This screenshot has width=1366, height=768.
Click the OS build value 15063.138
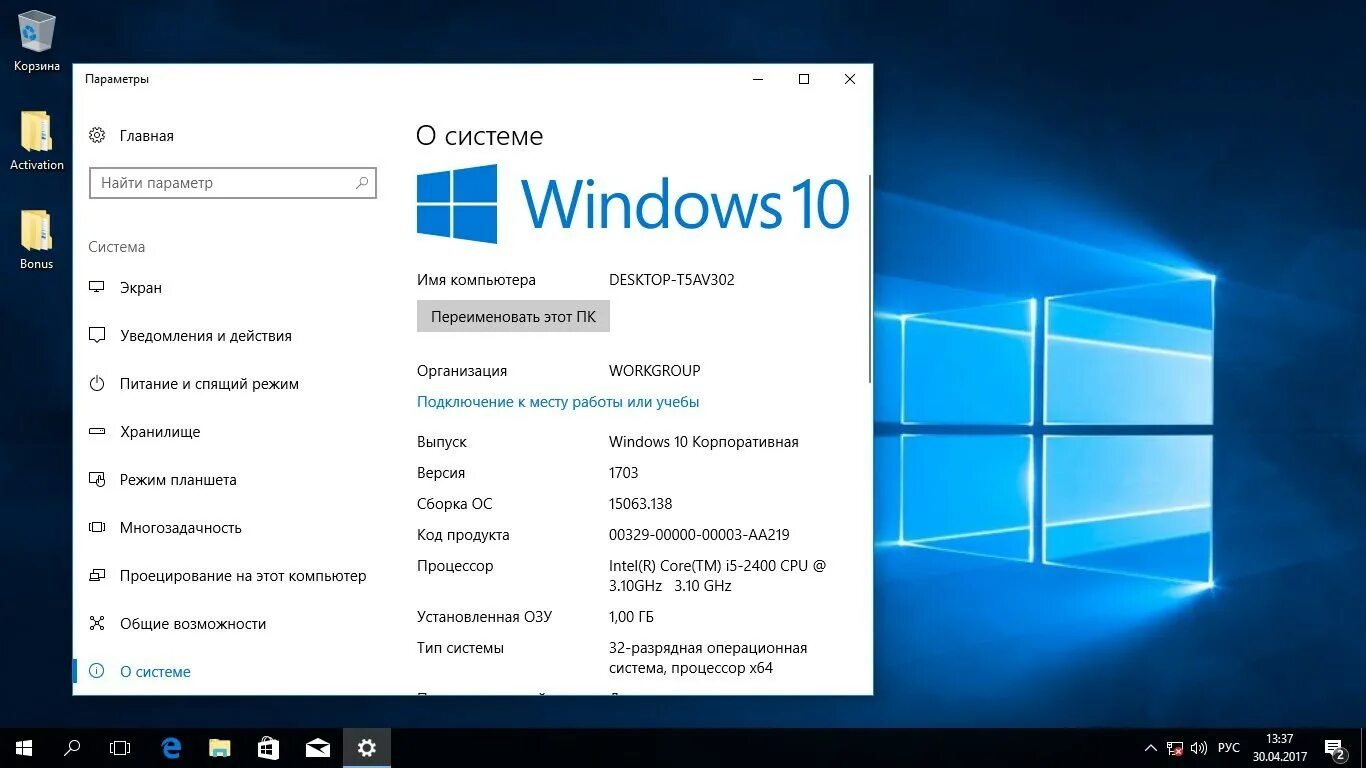tap(640, 504)
